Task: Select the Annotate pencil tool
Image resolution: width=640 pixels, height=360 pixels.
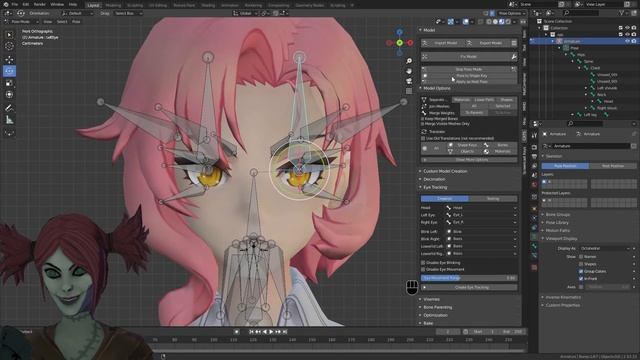Action: coord(9,108)
